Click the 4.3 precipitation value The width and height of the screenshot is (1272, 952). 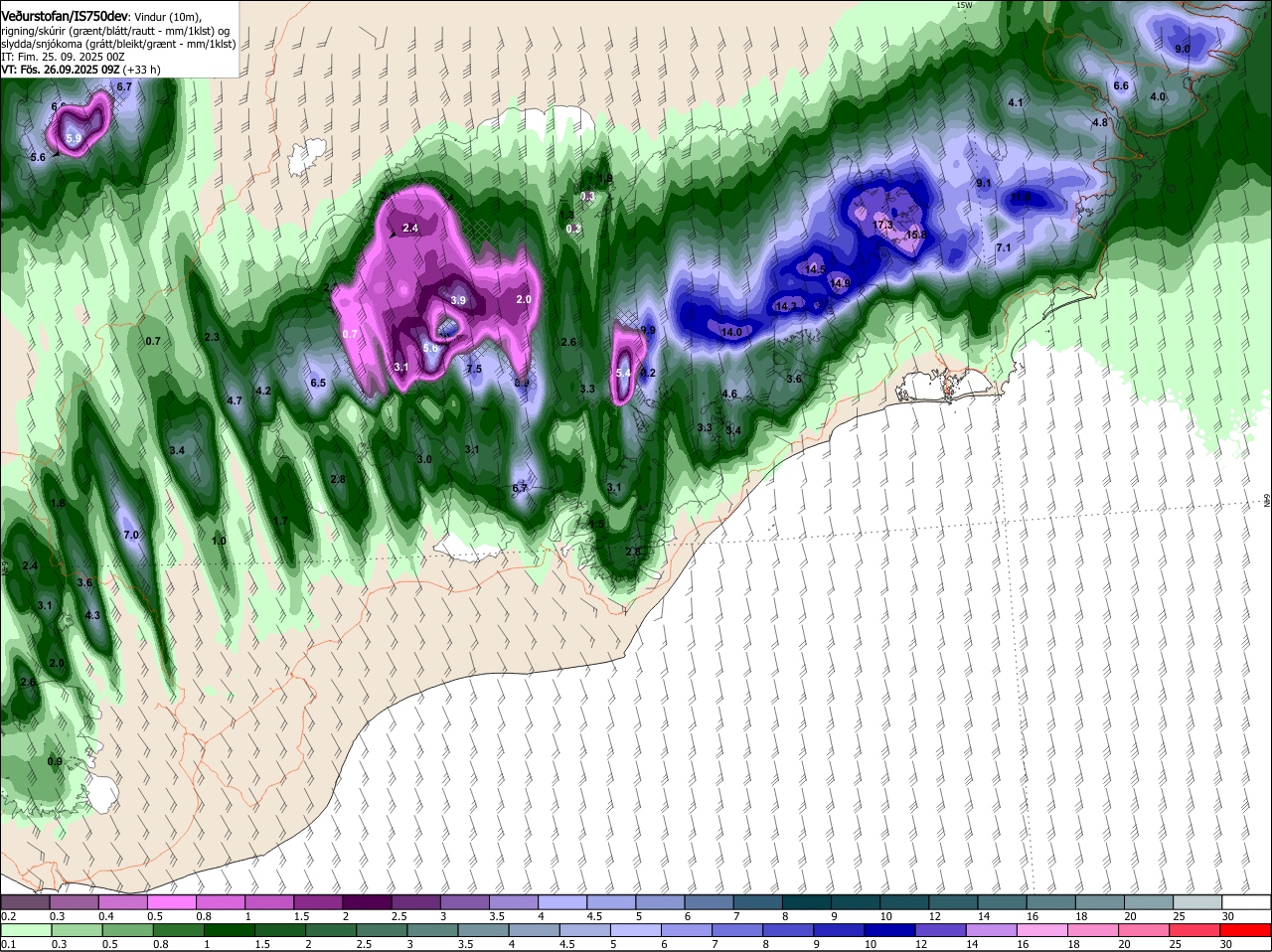click(x=92, y=615)
